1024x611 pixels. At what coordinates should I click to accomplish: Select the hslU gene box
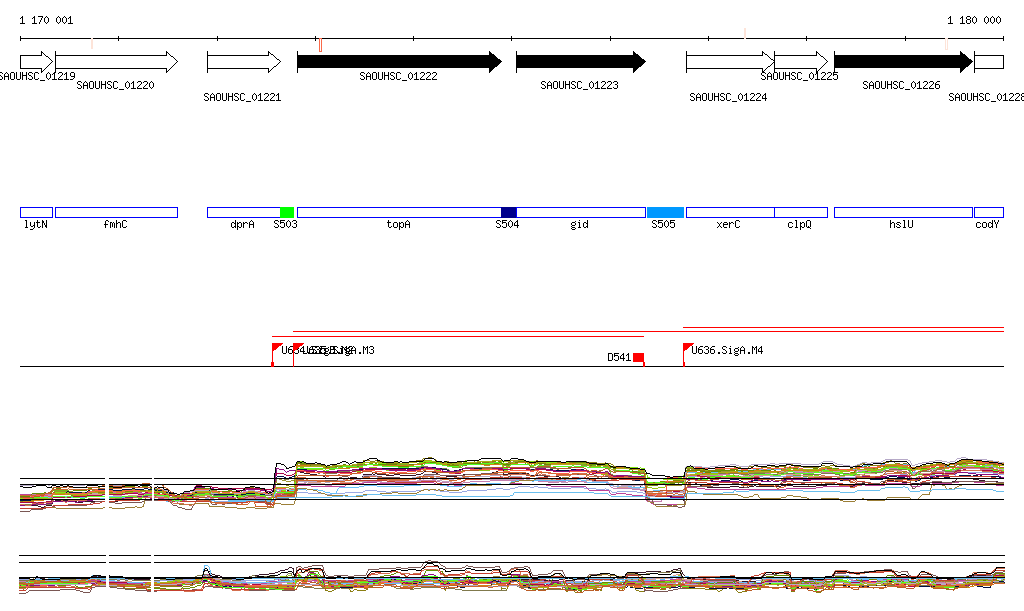902,212
